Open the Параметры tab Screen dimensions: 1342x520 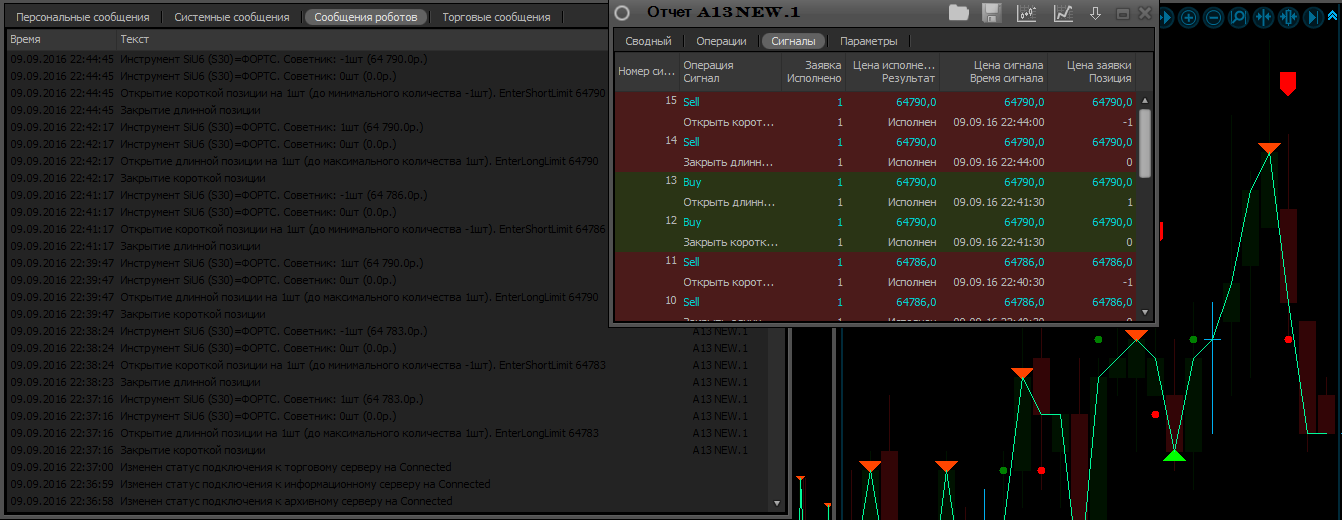[x=868, y=41]
